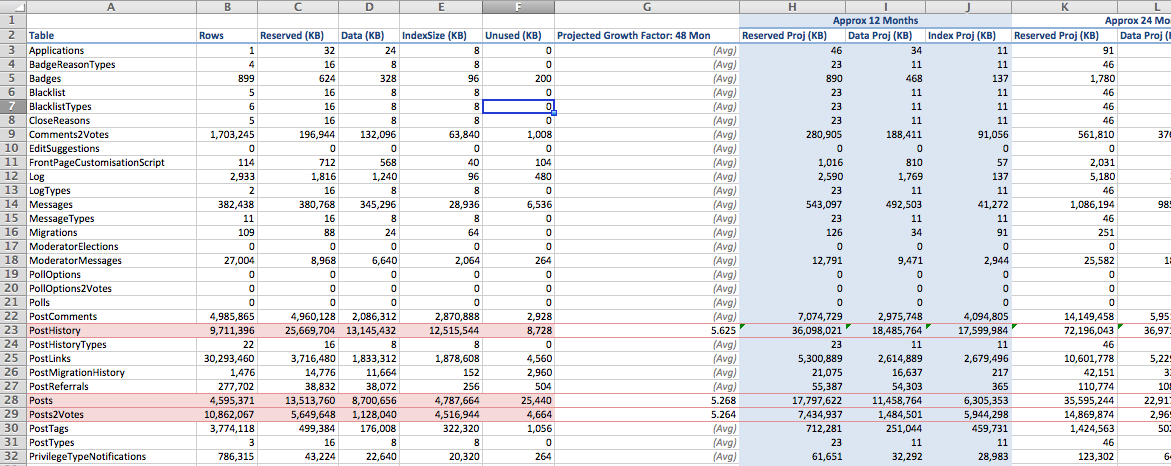The image size is (1171, 466).
Task: Select the 'Applications' cell
Action: pos(111,50)
